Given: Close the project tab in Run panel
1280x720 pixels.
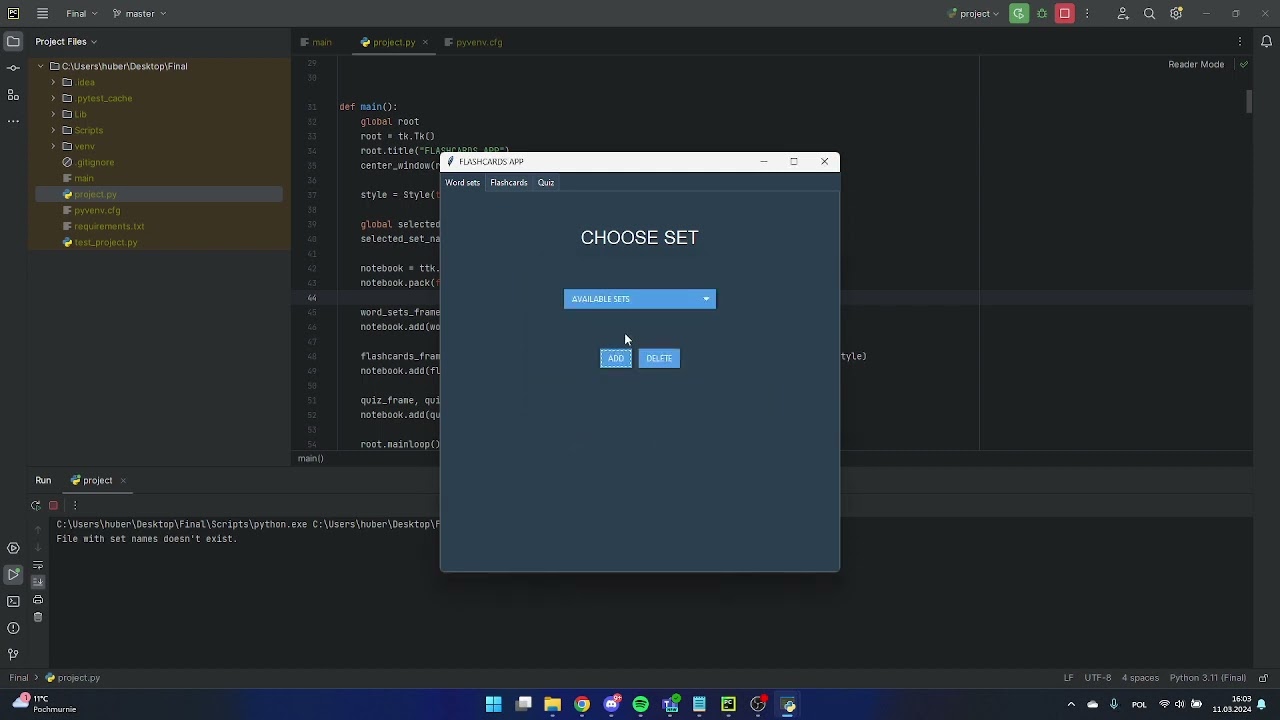Looking at the screenshot, I should (x=123, y=481).
